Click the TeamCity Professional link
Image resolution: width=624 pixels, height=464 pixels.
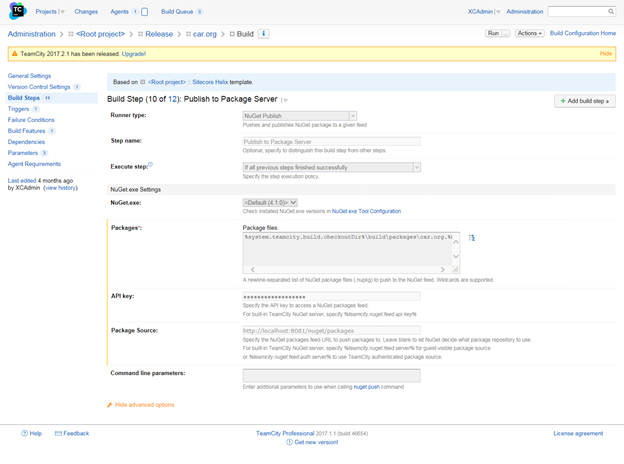[x=285, y=433]
